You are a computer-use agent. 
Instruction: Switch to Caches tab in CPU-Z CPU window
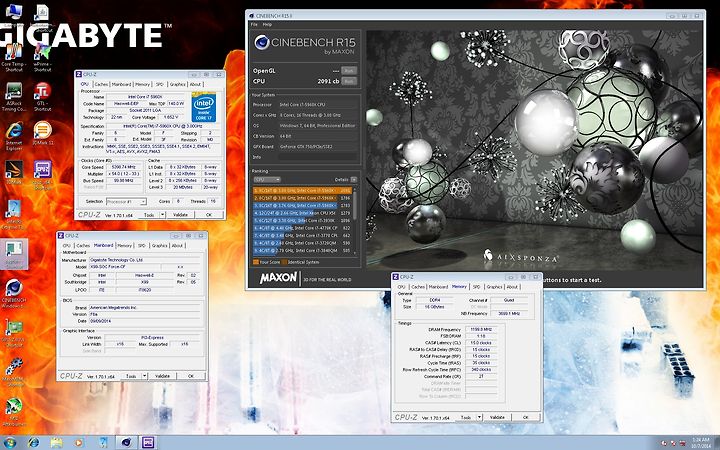click(101, 84)
